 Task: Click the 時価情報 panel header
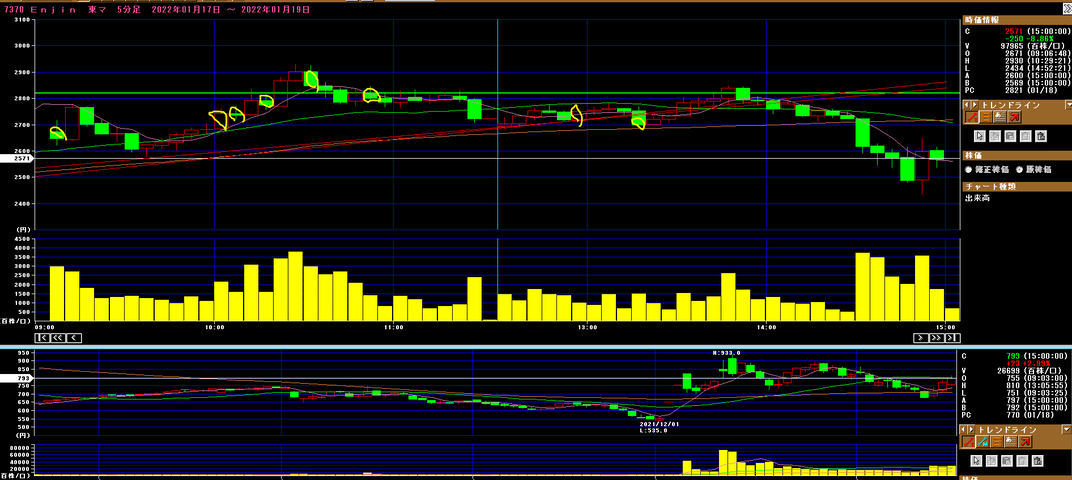(x=1017, y=19)
